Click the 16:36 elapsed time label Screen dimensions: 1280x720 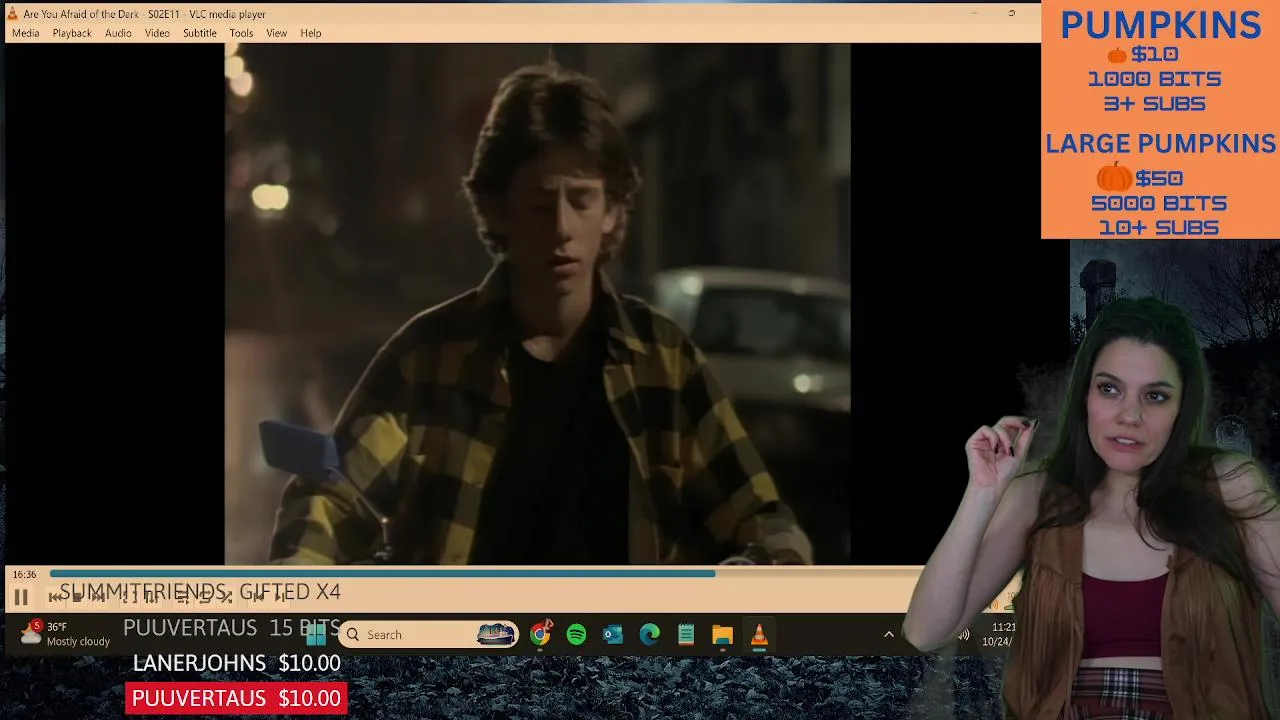[x=24, y=574]
